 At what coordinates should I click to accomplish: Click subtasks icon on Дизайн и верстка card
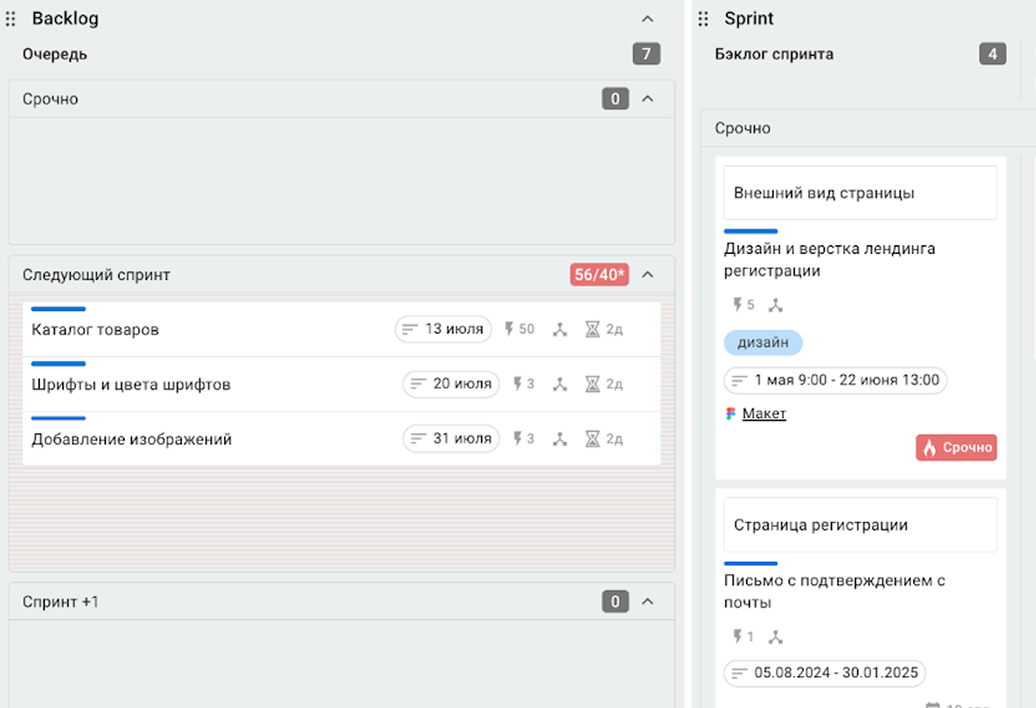tap(775, 305)
